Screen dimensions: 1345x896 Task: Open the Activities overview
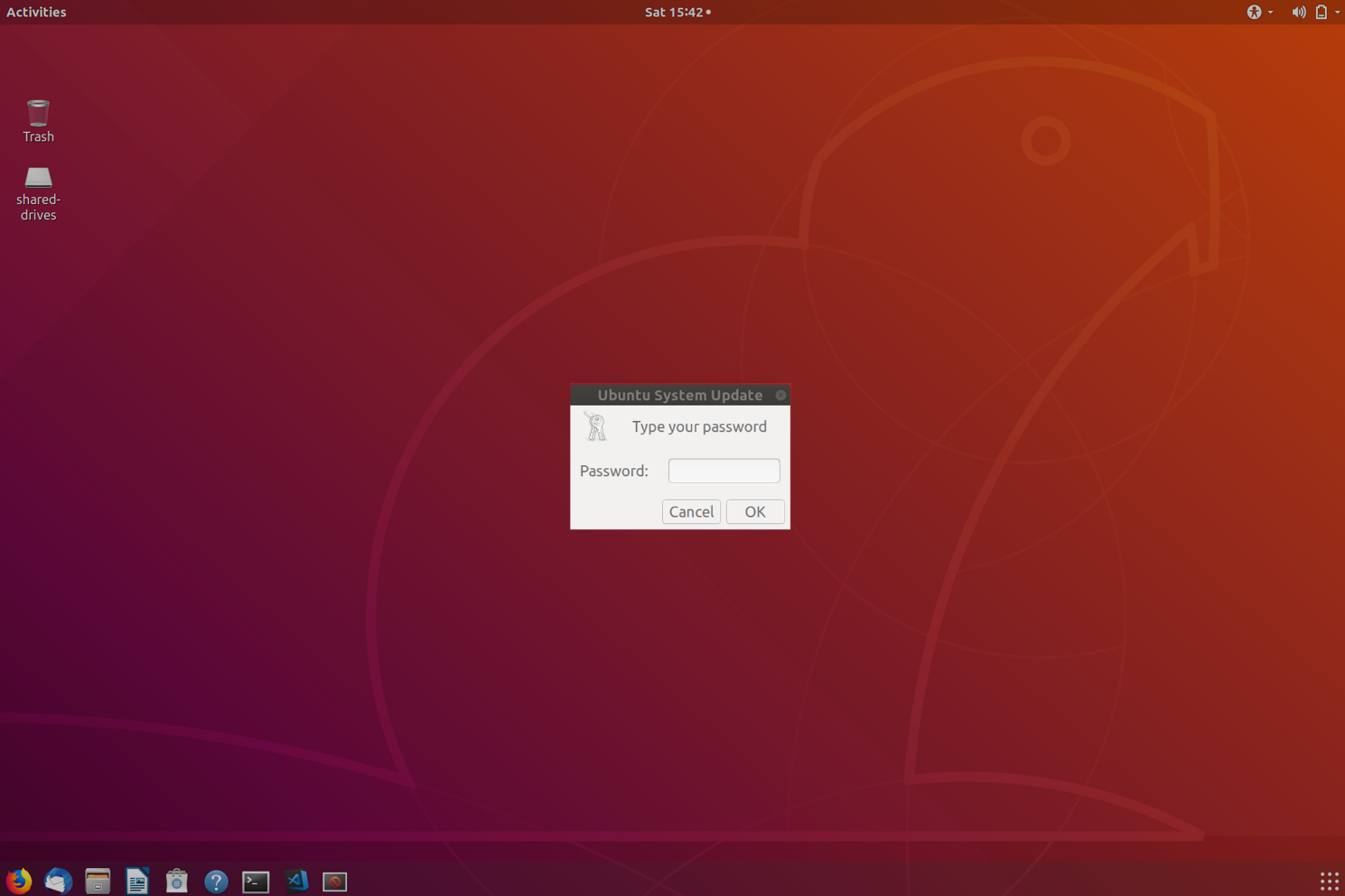coord(36,12)
